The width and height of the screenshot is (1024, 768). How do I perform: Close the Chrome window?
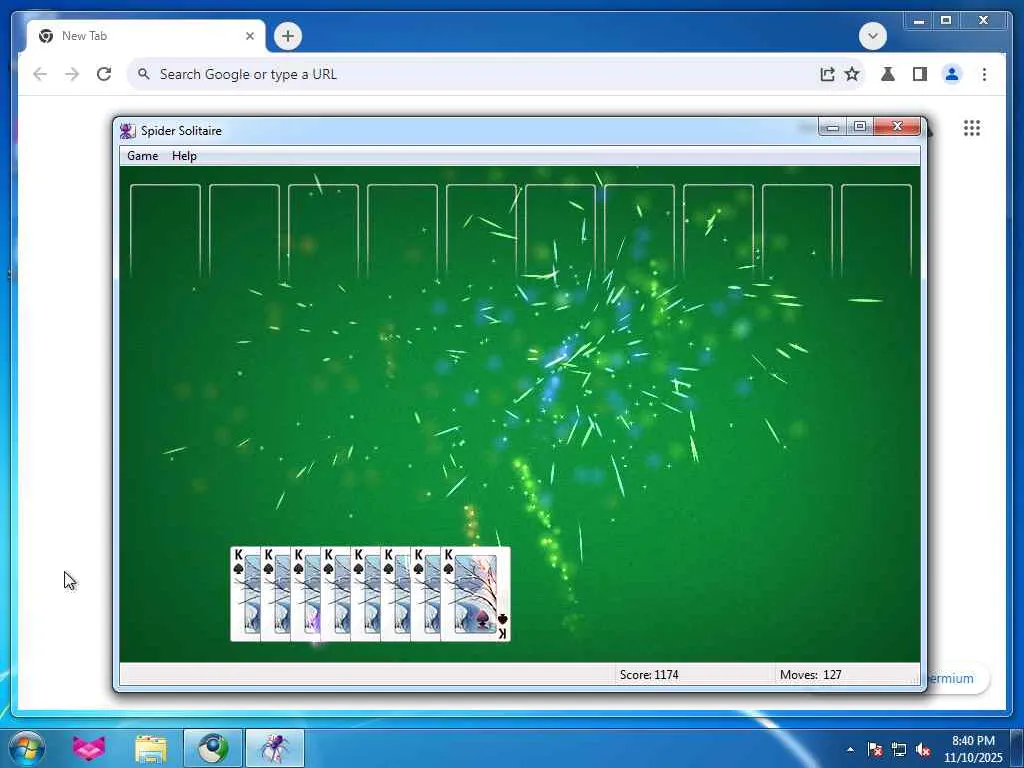point(984,21)
